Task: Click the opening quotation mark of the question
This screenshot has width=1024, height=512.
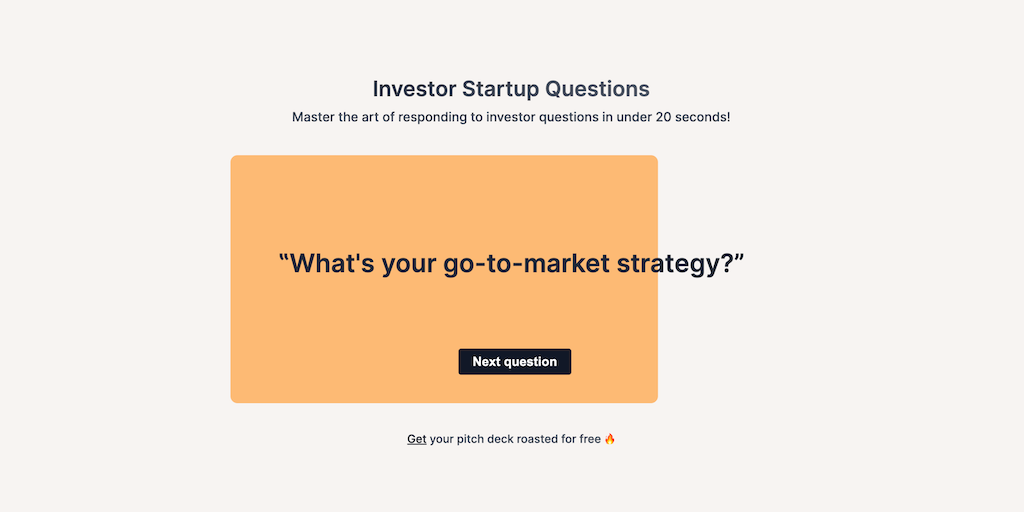Action: (284, 262)
